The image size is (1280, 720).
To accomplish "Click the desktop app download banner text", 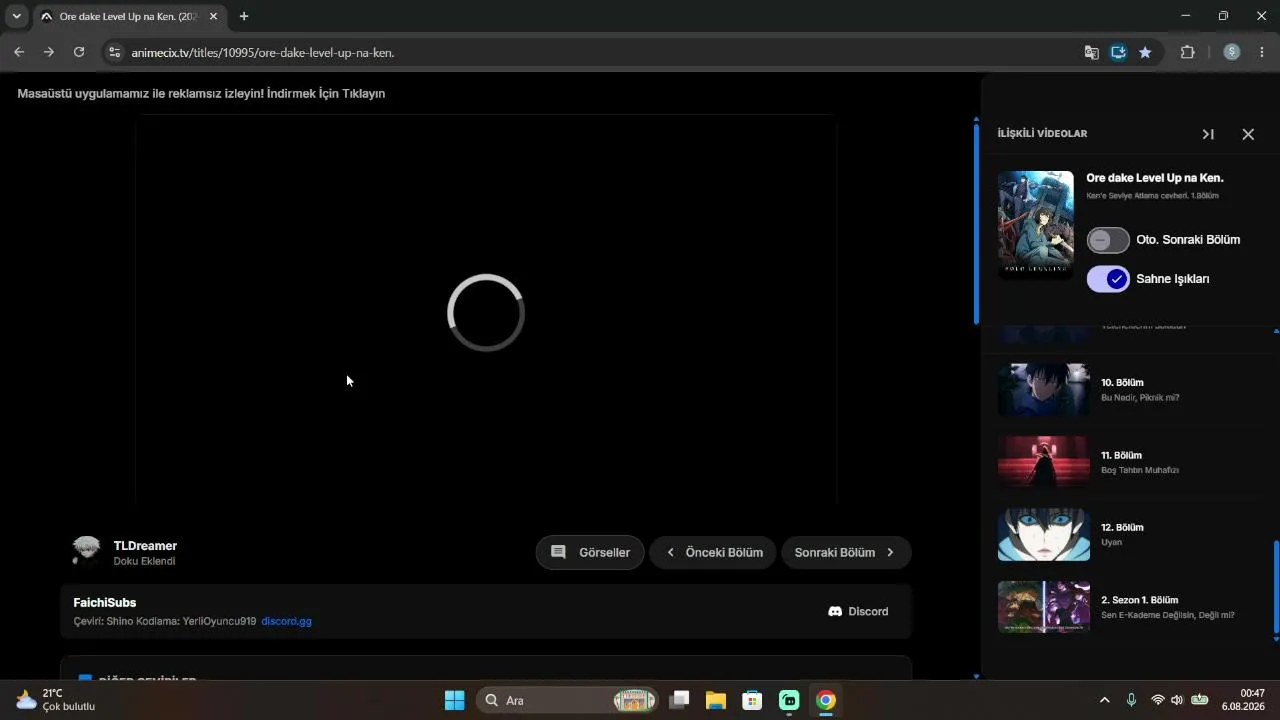I will [201, 93].
